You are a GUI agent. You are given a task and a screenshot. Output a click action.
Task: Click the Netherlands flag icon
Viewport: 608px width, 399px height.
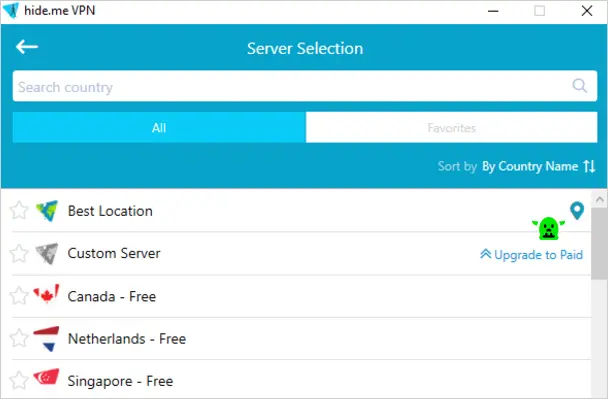click(47, 339)
